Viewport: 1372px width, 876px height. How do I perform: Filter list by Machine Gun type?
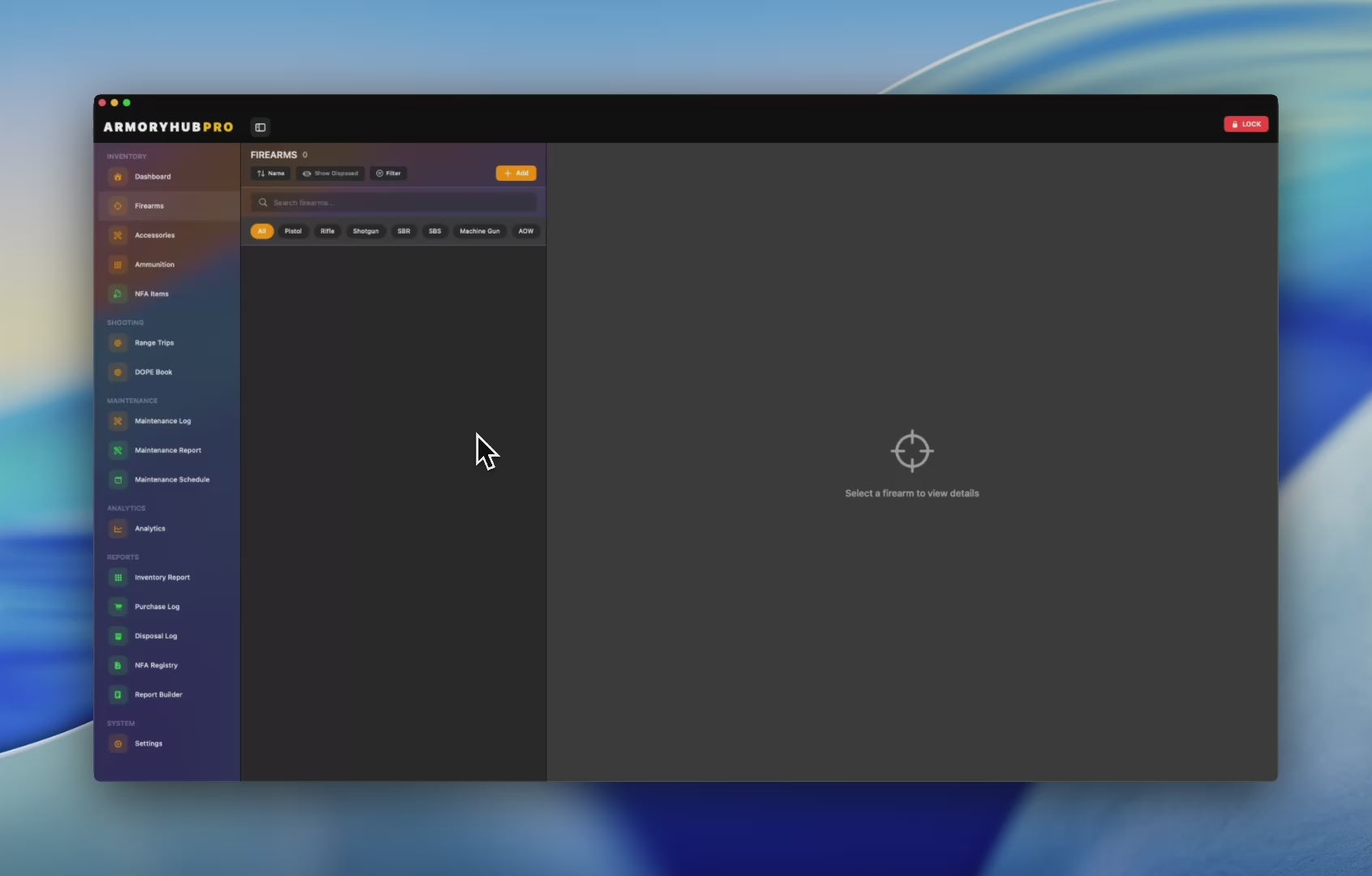479,231
